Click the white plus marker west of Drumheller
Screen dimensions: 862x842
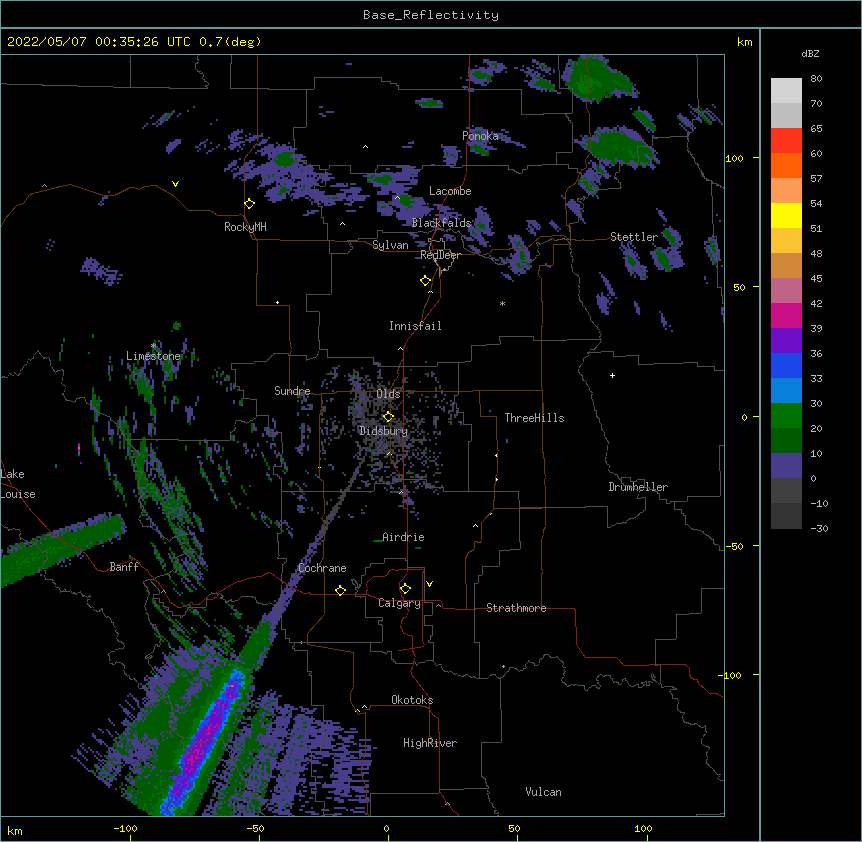tap(612, 375)
